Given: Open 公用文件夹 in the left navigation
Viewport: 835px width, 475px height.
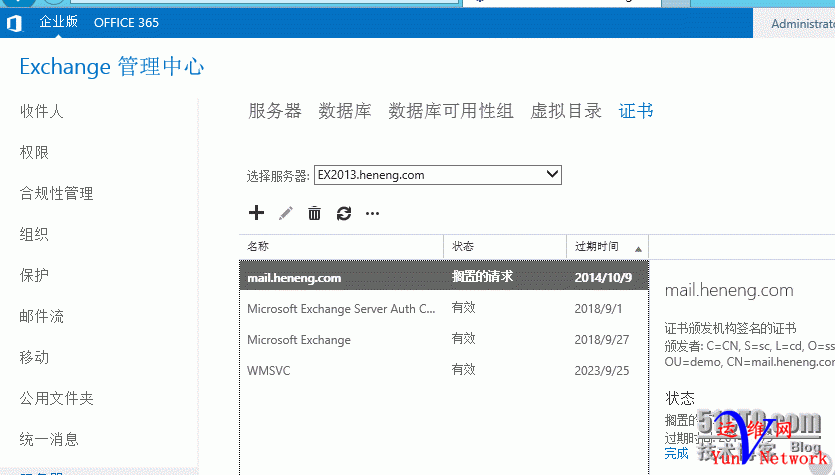Looking at the screenshot, I should tap(56, 398).
